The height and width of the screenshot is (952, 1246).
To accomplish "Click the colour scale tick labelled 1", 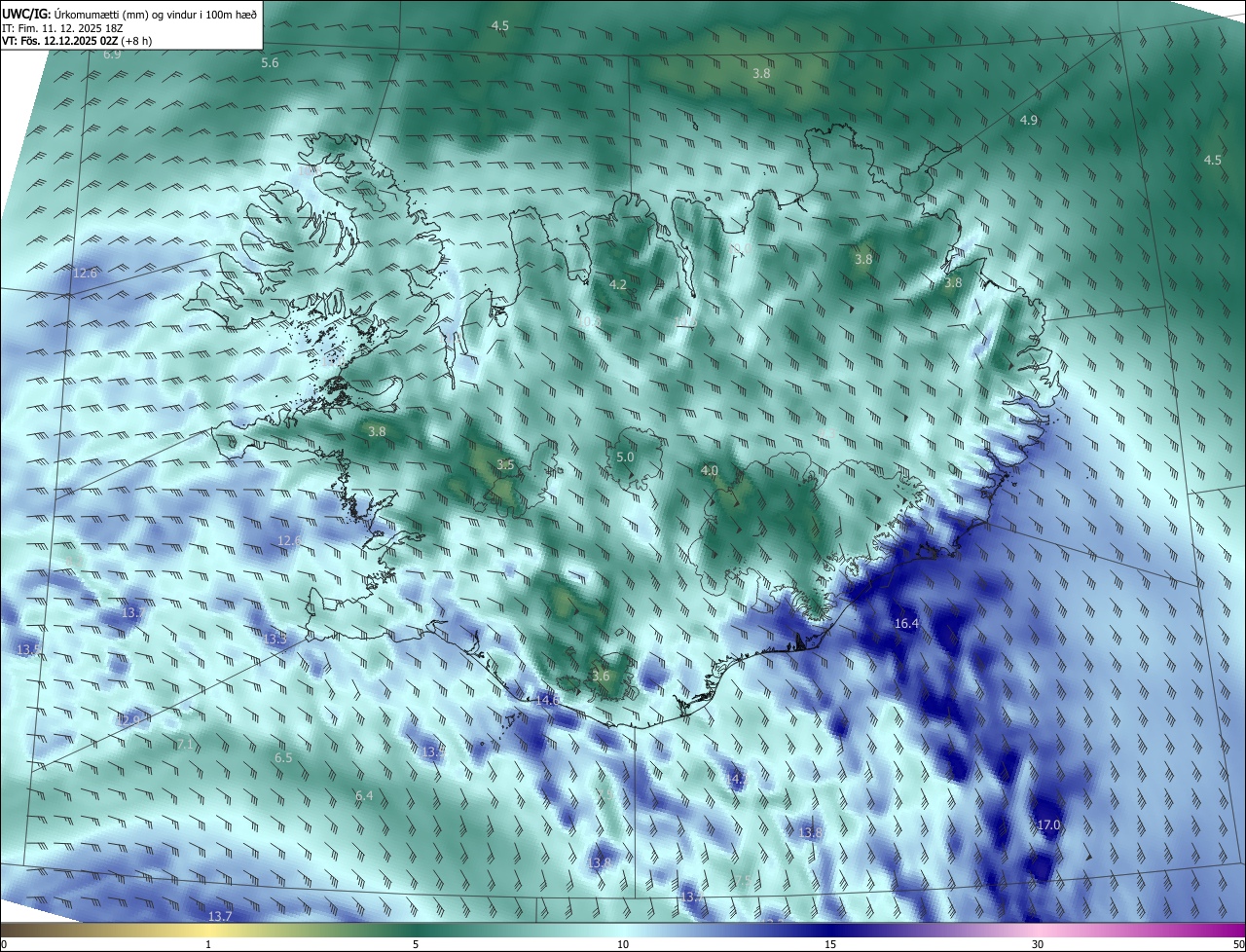I will (x=208, y=944).
